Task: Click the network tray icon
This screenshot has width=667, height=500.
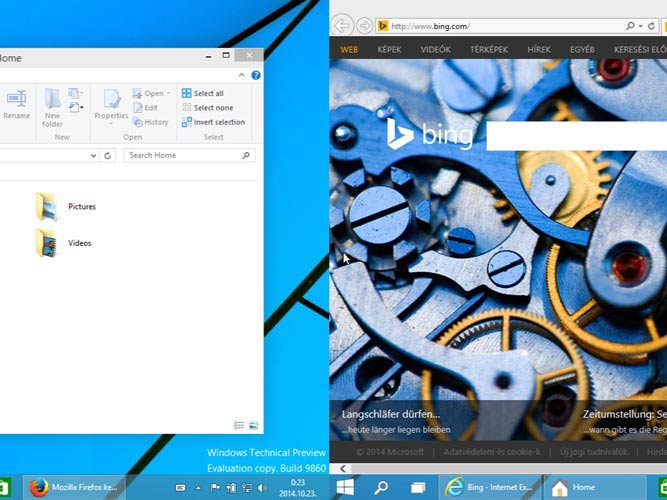Action: [246, 488]
